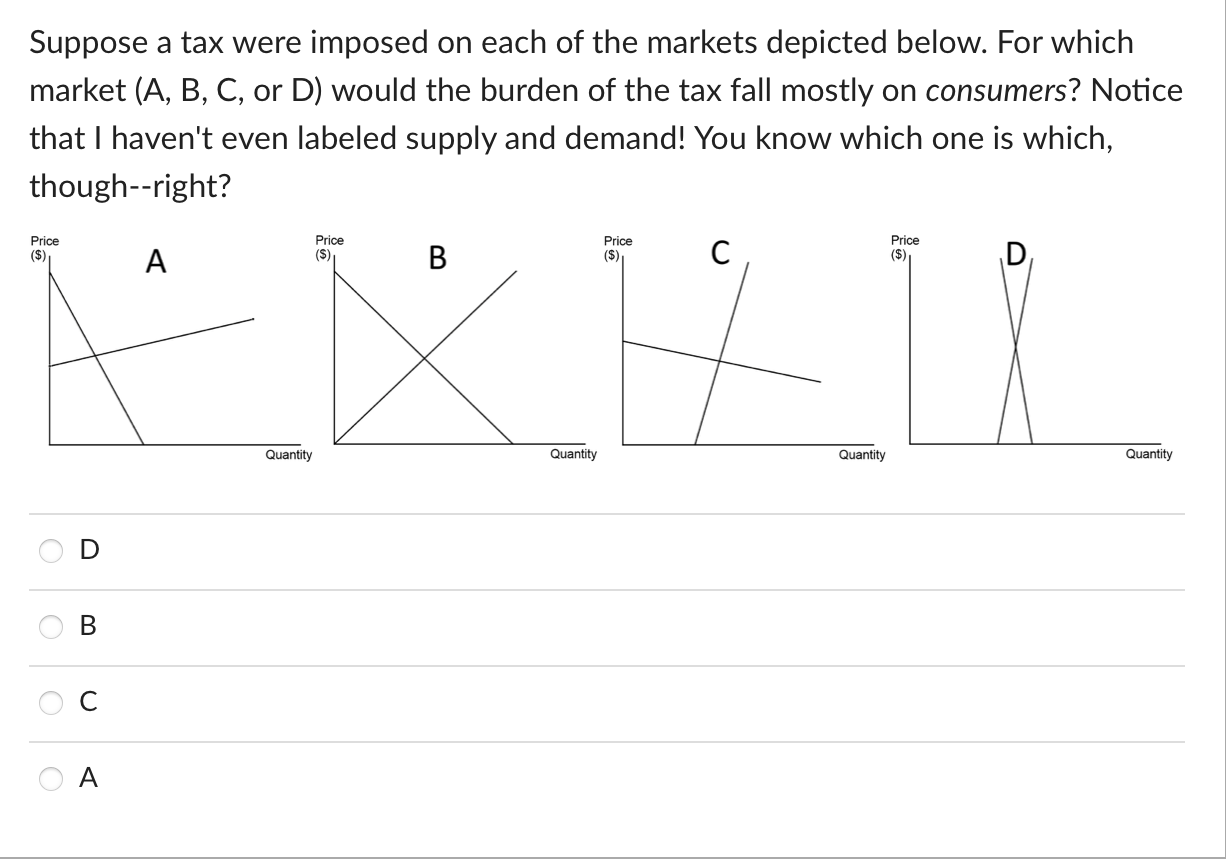Click the Price ($) label on graph C
This screenshot has height=860, width=1226.
[x=616, y=248]
